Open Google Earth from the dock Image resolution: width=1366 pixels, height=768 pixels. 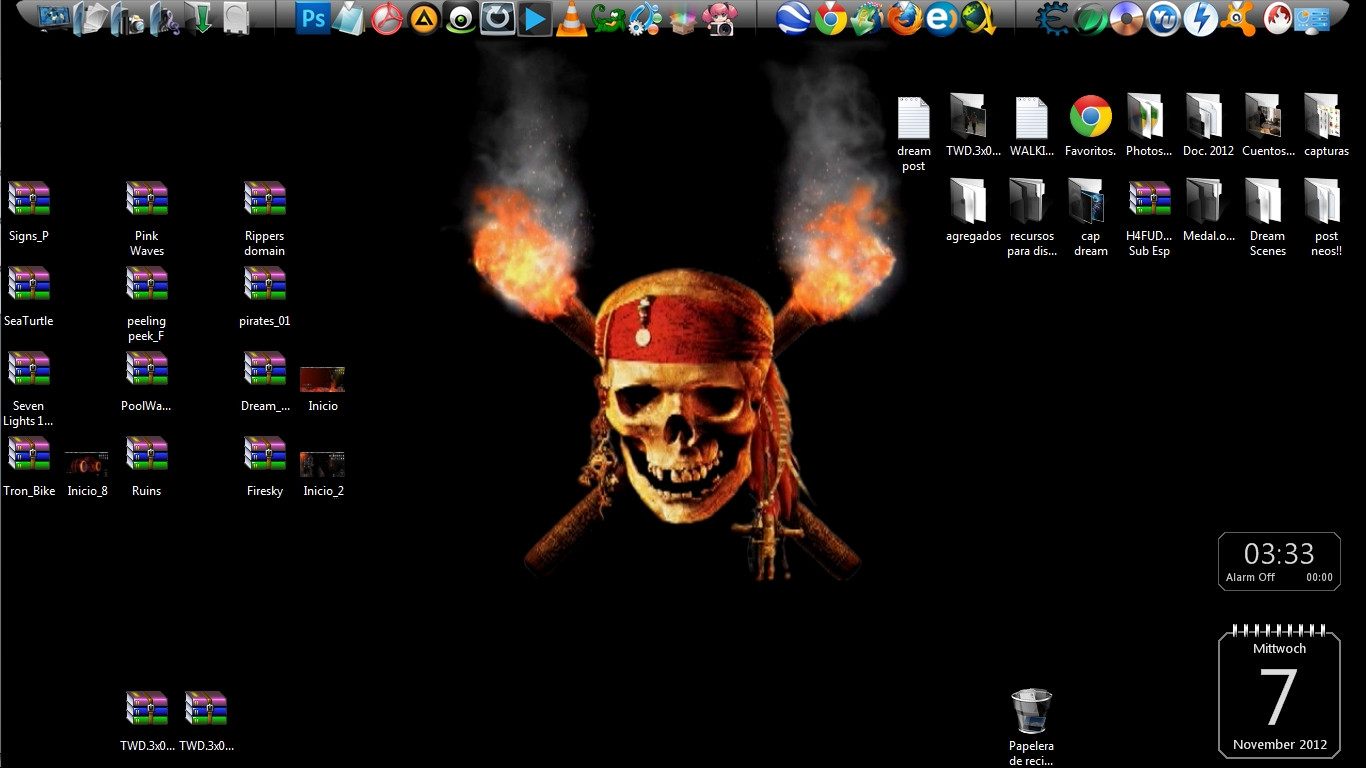click(794, 19)
